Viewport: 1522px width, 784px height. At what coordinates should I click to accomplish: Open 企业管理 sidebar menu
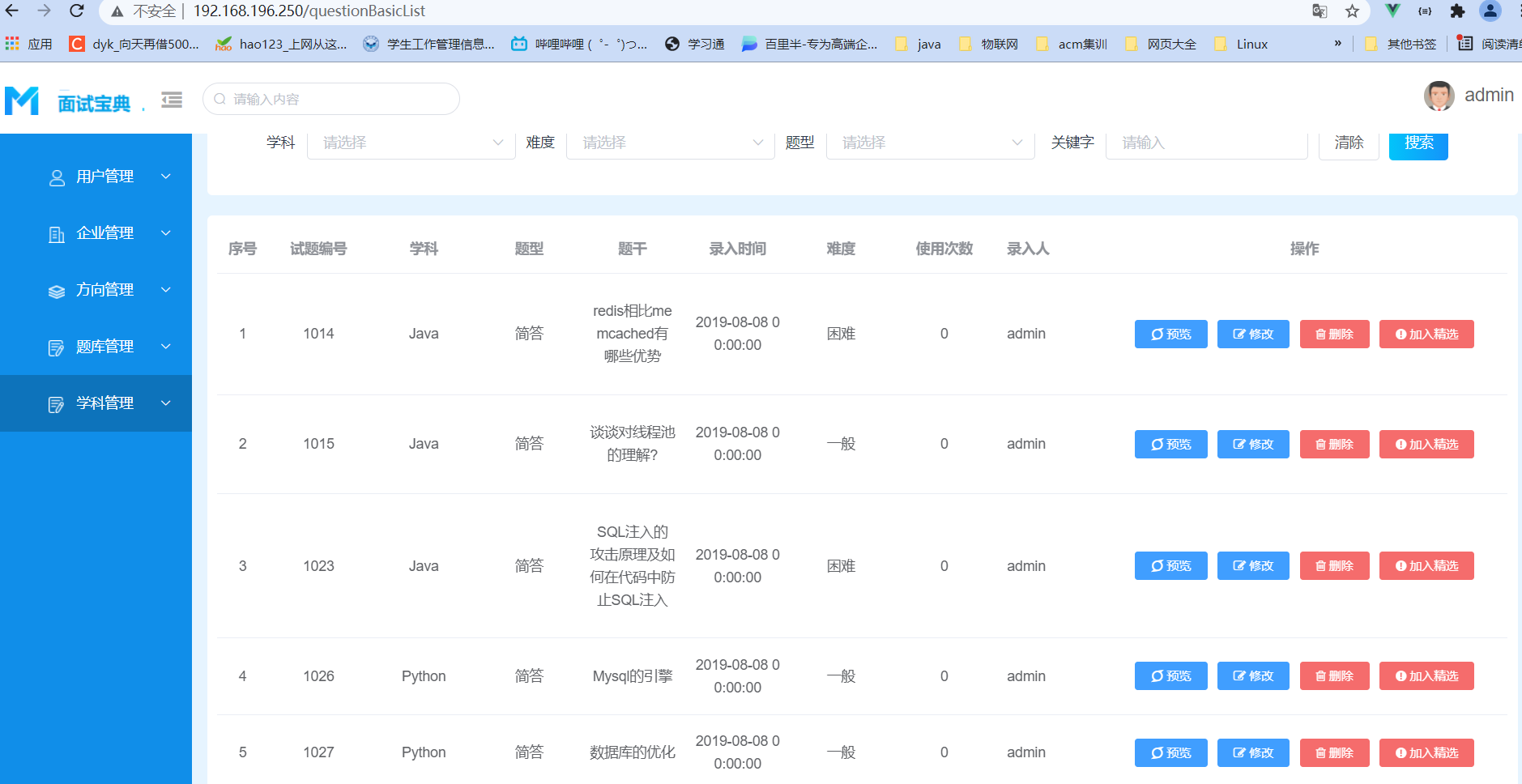coord(96,233)
